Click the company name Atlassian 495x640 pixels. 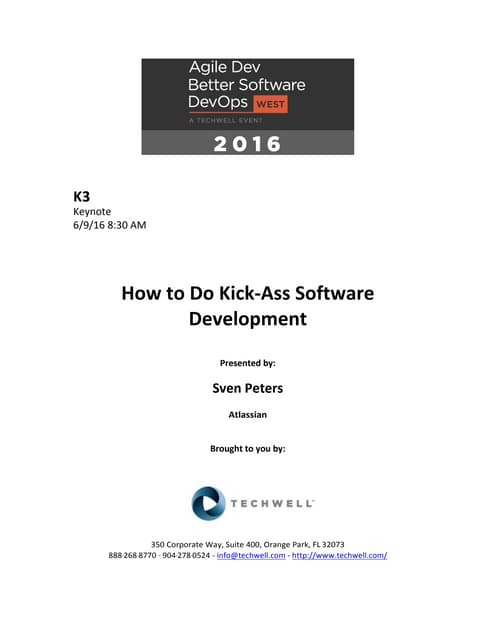pyautogui.click(x=248, y=415)
